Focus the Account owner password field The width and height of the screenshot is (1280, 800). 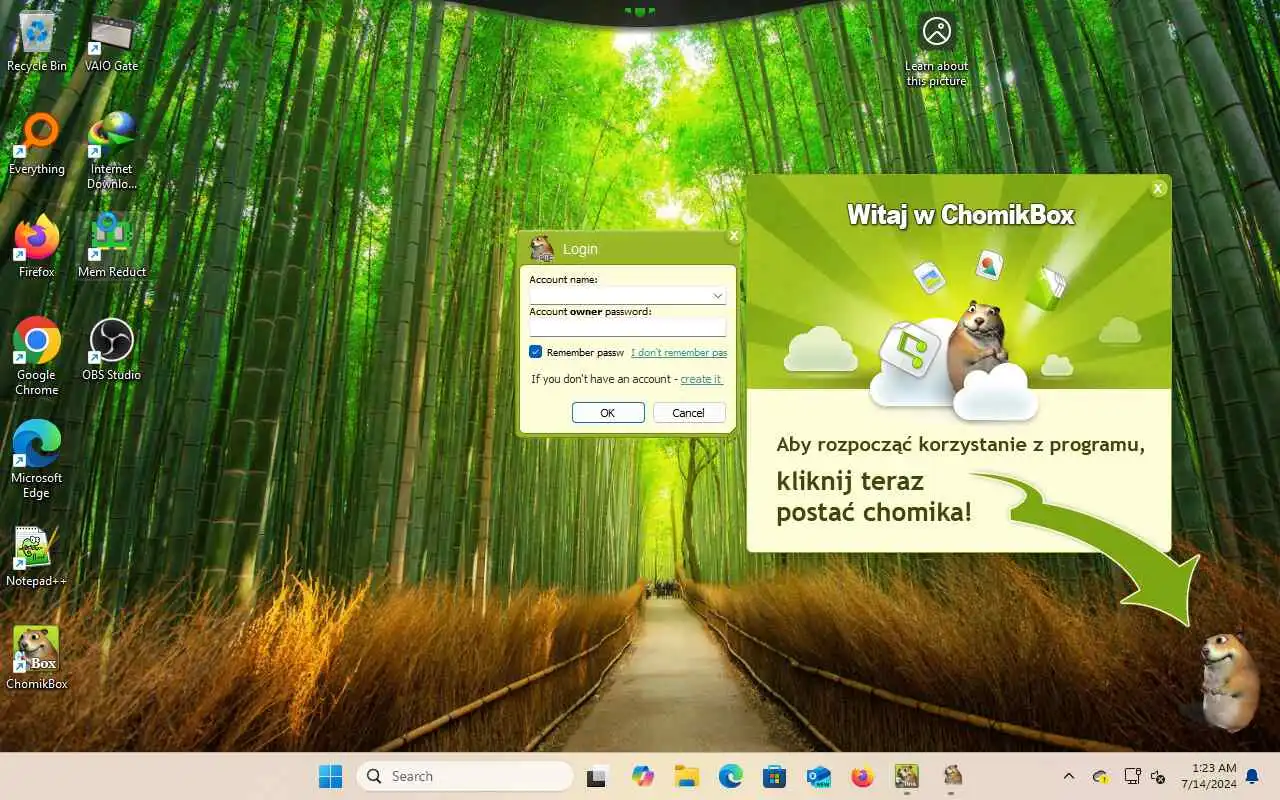(x=627, y=327)
